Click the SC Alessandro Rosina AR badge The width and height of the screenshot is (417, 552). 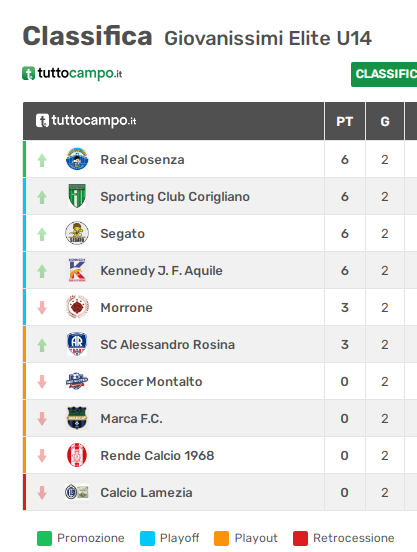(x=77, y=344)
